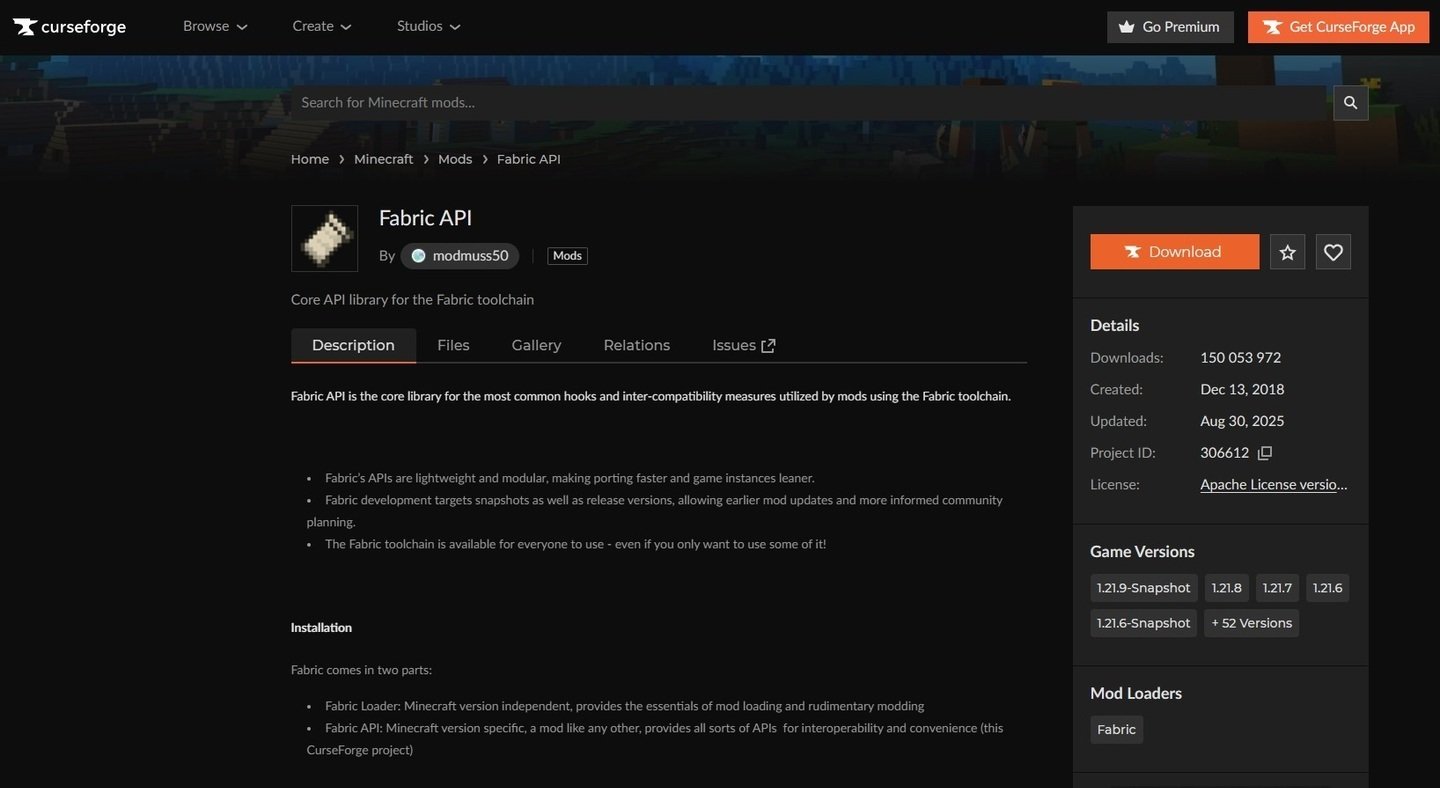Image resolution: width=1440 pixels, height=788 pixels.
Task: Focus the Search for Minecraft mods field
Action: point(812,103)
